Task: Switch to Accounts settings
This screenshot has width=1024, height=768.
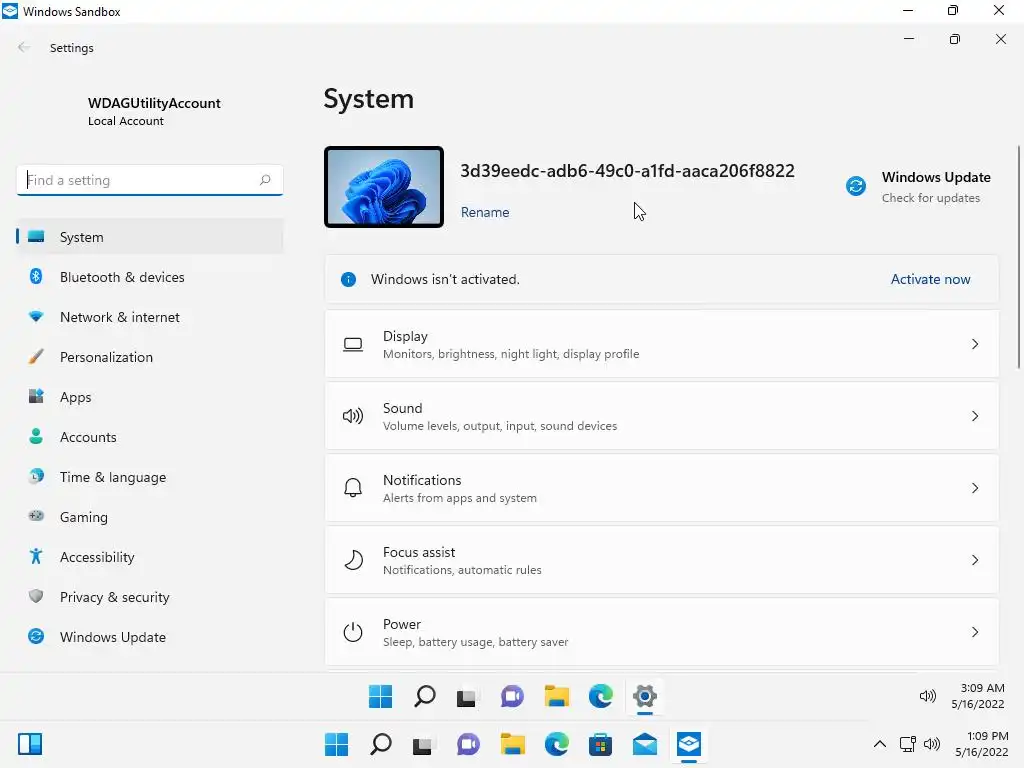Action: click(150, 437)
